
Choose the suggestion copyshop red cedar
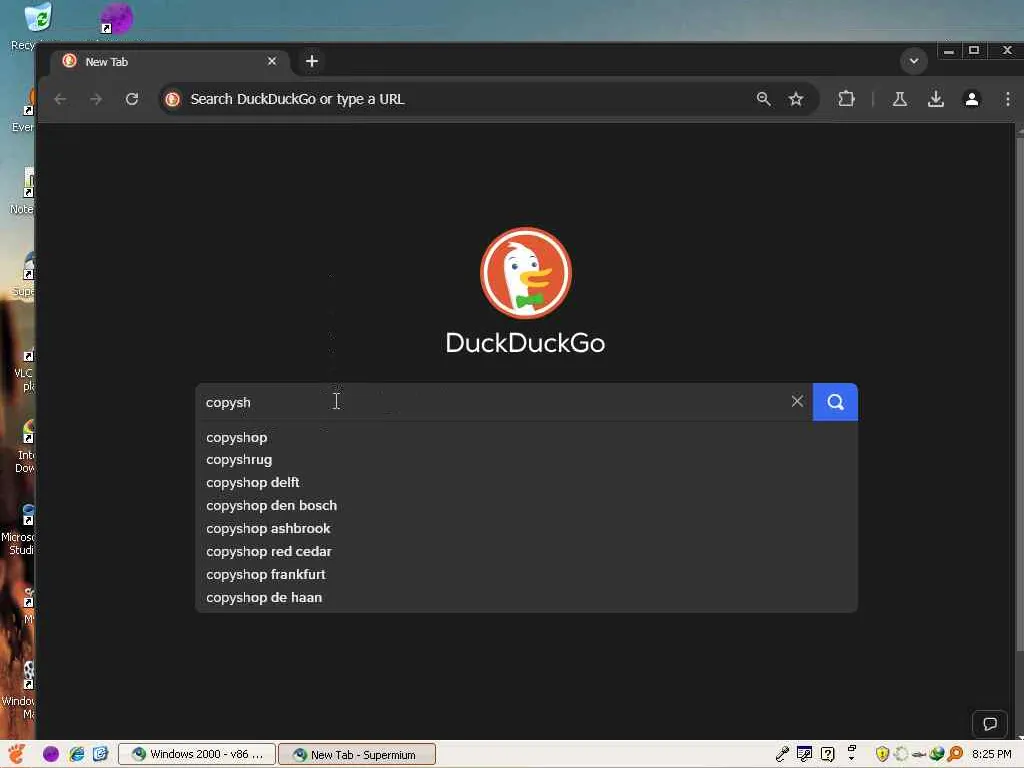click(526, 551)
